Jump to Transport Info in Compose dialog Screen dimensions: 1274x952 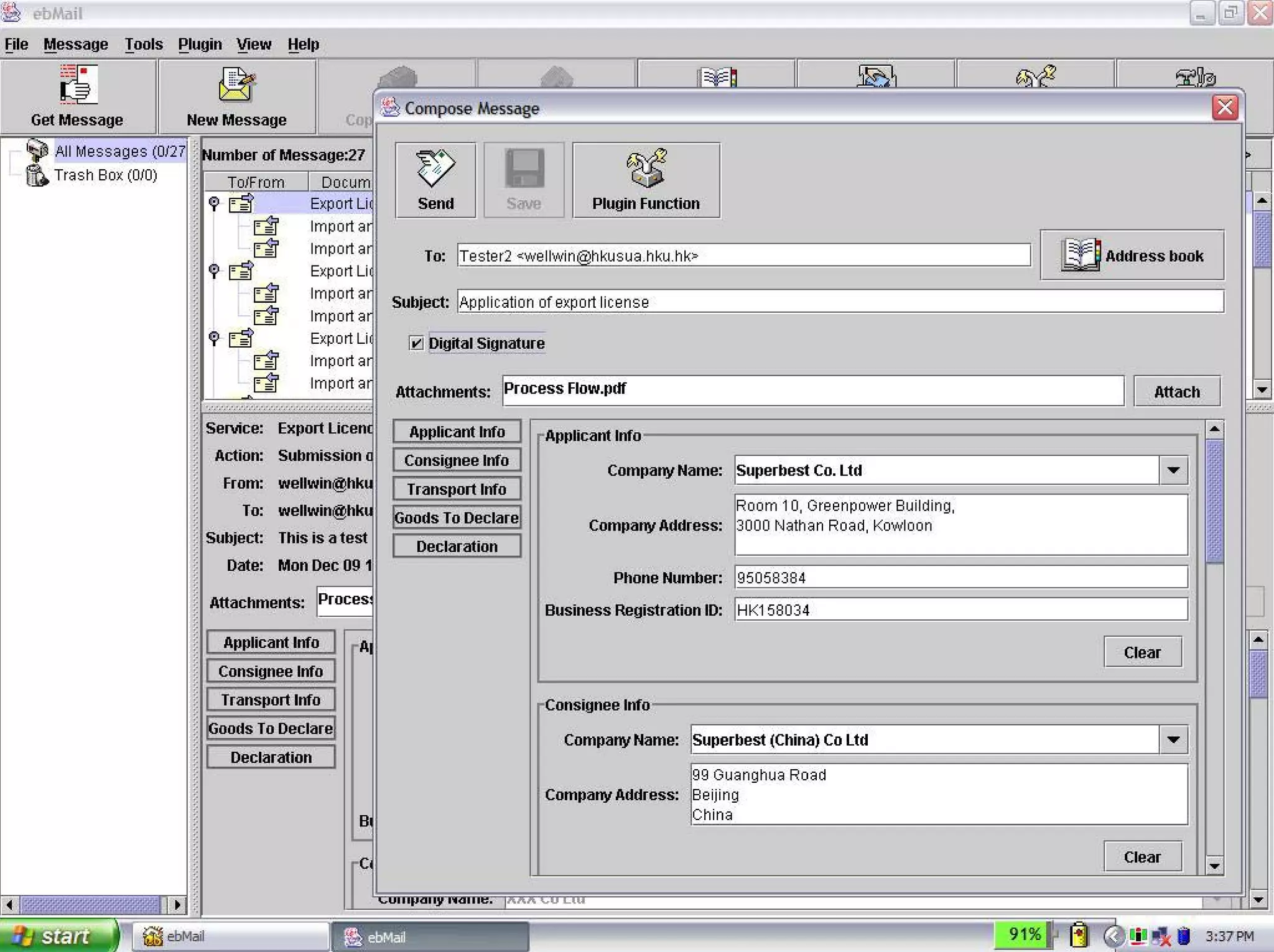[x=457, y=489]
